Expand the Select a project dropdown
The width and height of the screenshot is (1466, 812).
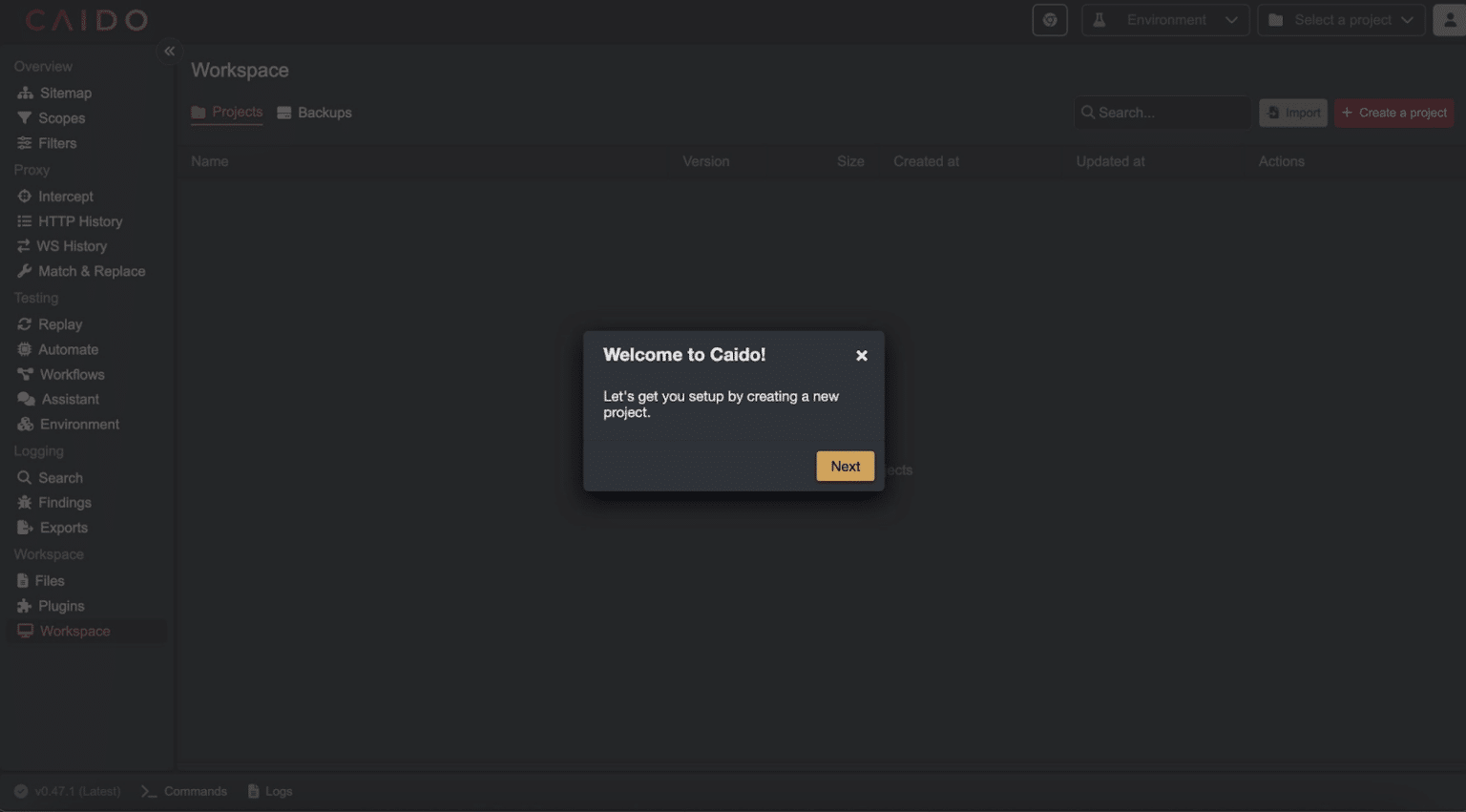tap(1340, 19)
